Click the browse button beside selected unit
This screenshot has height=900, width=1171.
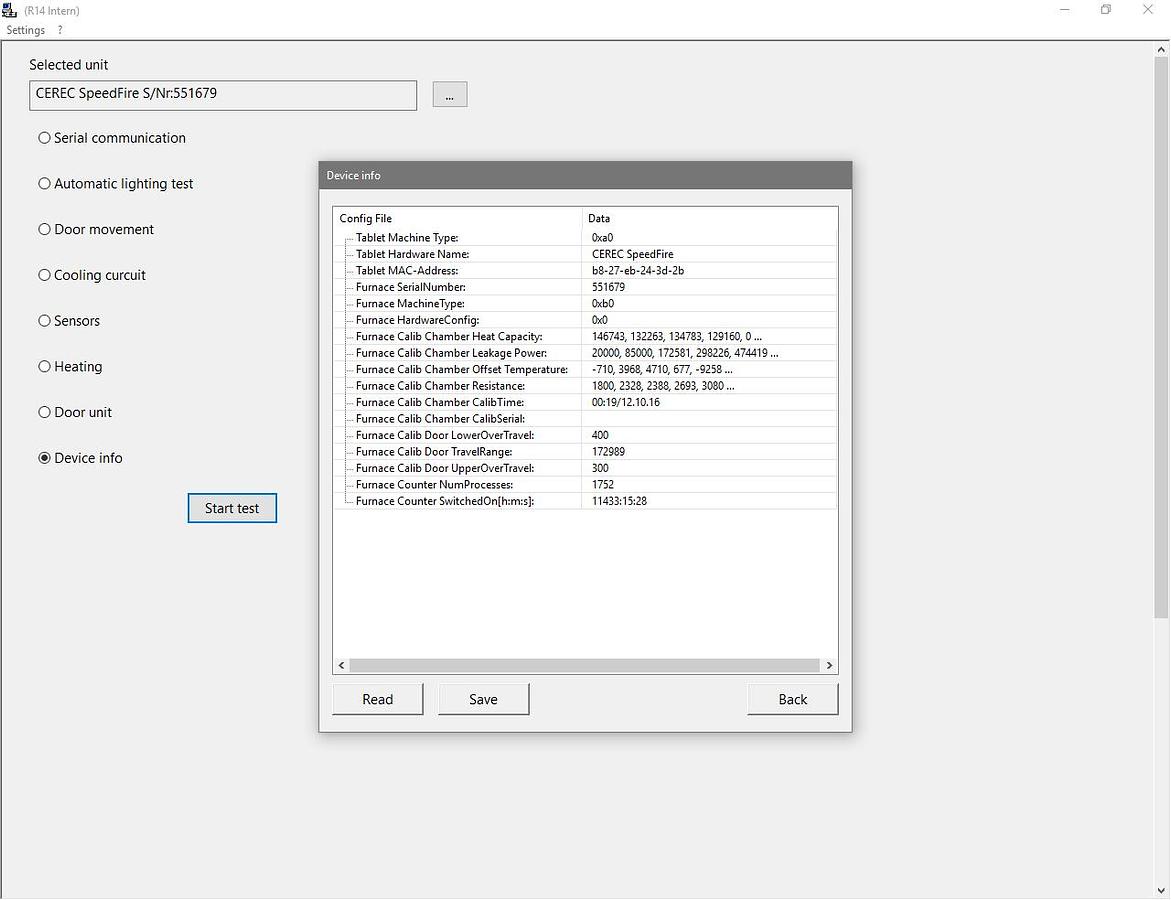[449, 95]
